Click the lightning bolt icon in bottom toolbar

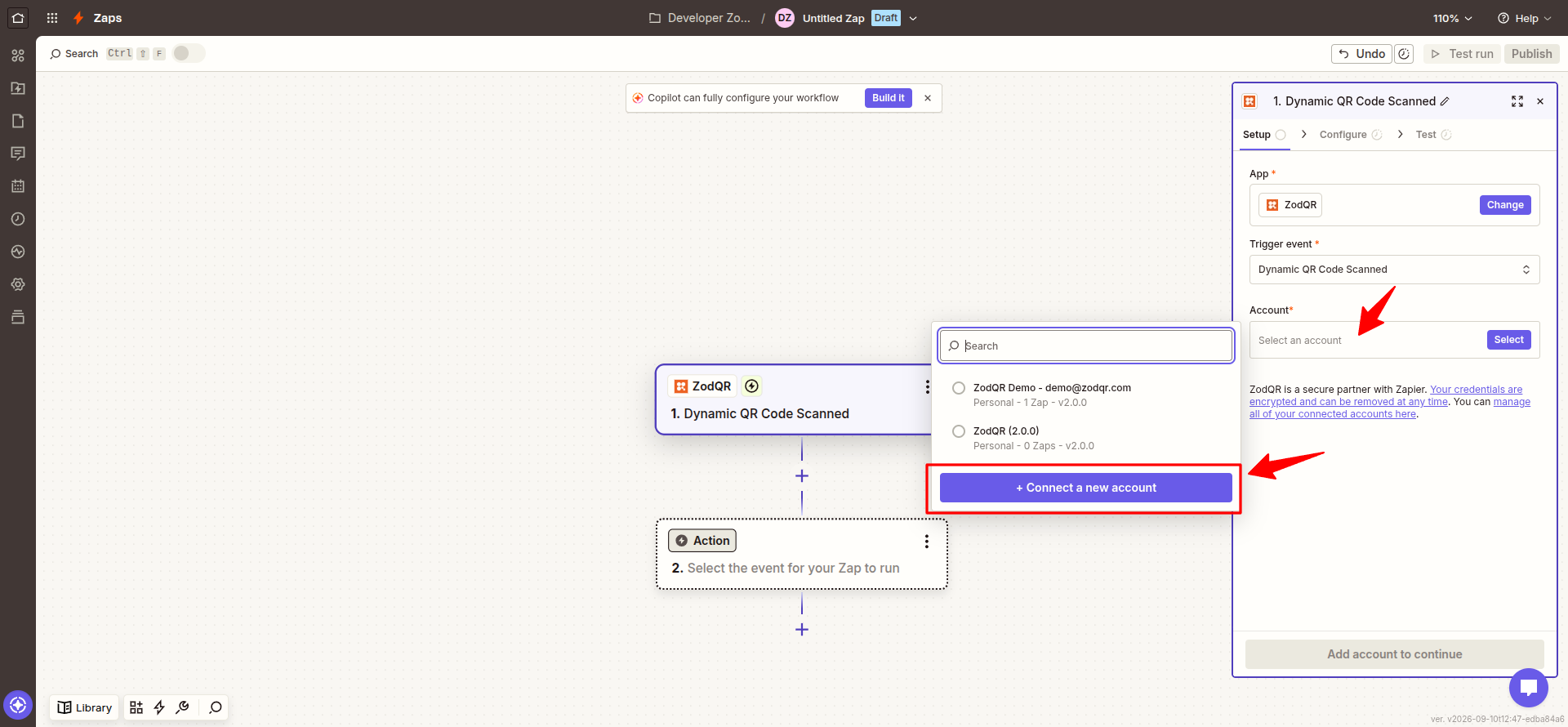pyautogui.click(x=159, y=707)
